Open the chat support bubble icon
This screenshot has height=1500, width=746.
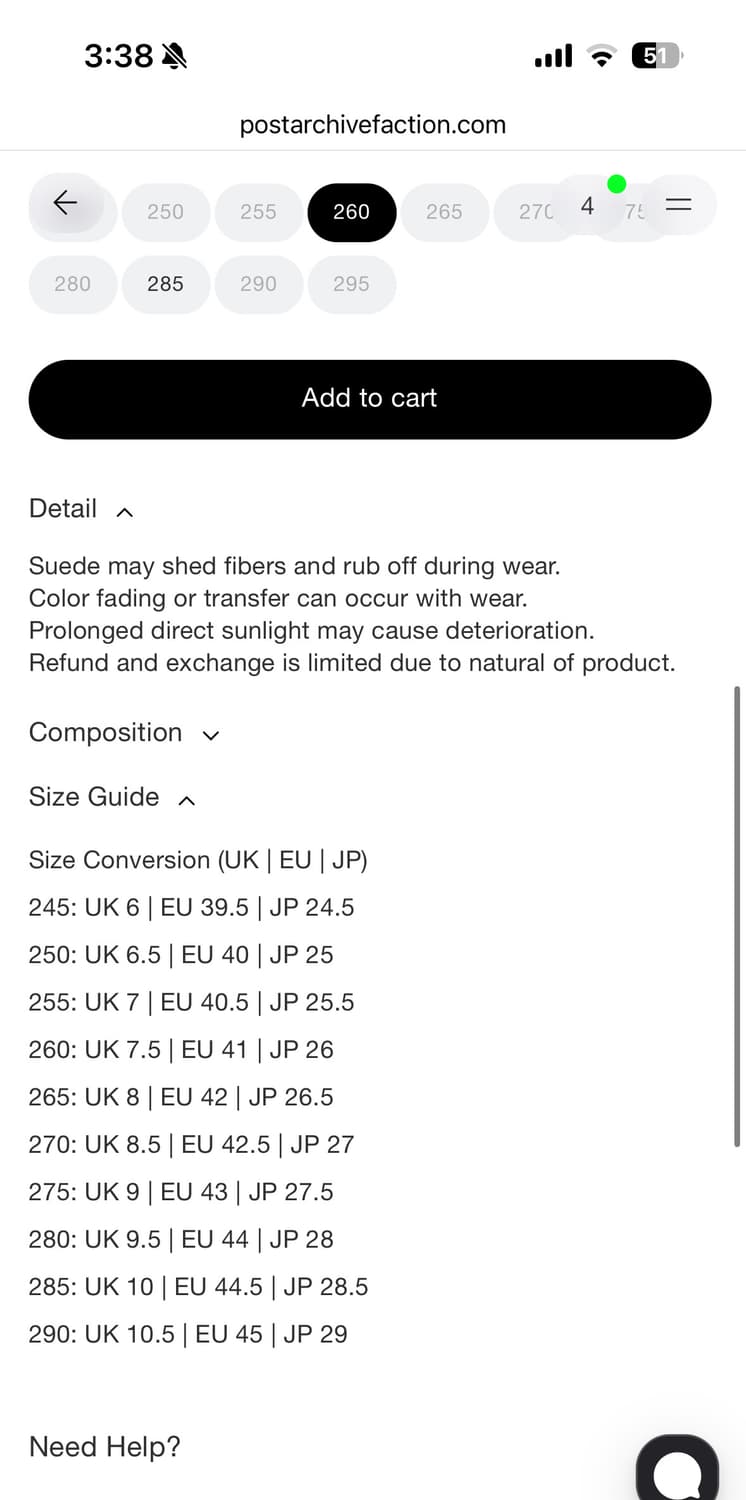[677, 1470]
